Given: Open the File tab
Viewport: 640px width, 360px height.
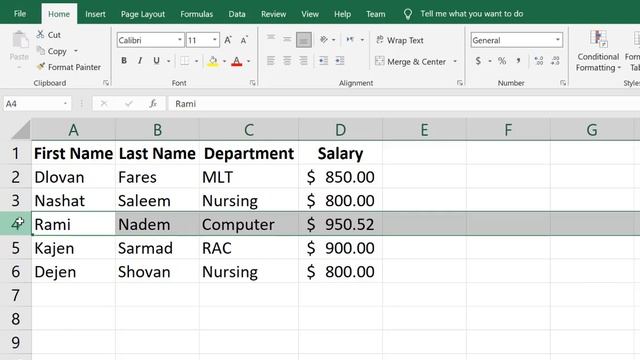Looking at the screenshot, I should pos(20,13).
